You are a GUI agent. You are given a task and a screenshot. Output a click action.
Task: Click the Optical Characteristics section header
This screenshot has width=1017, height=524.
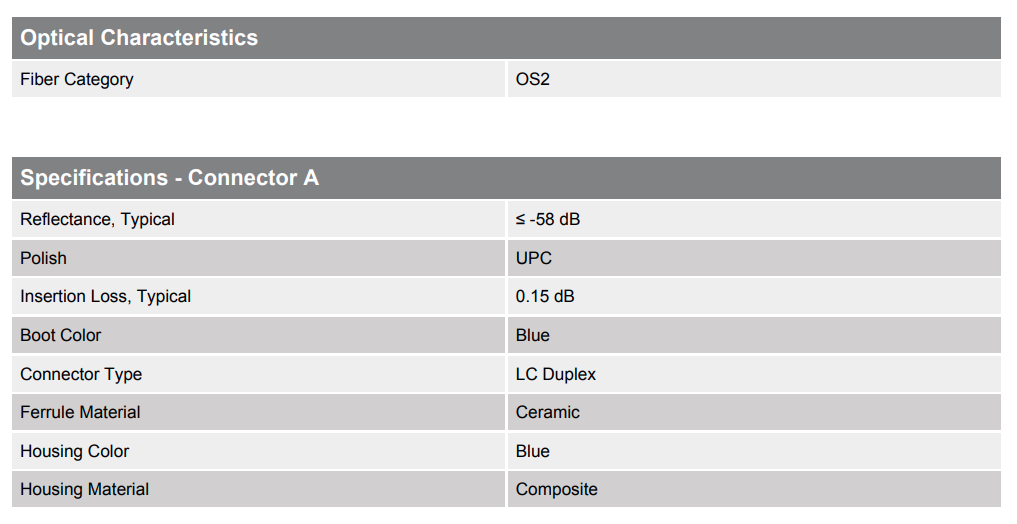click(139, 38)
